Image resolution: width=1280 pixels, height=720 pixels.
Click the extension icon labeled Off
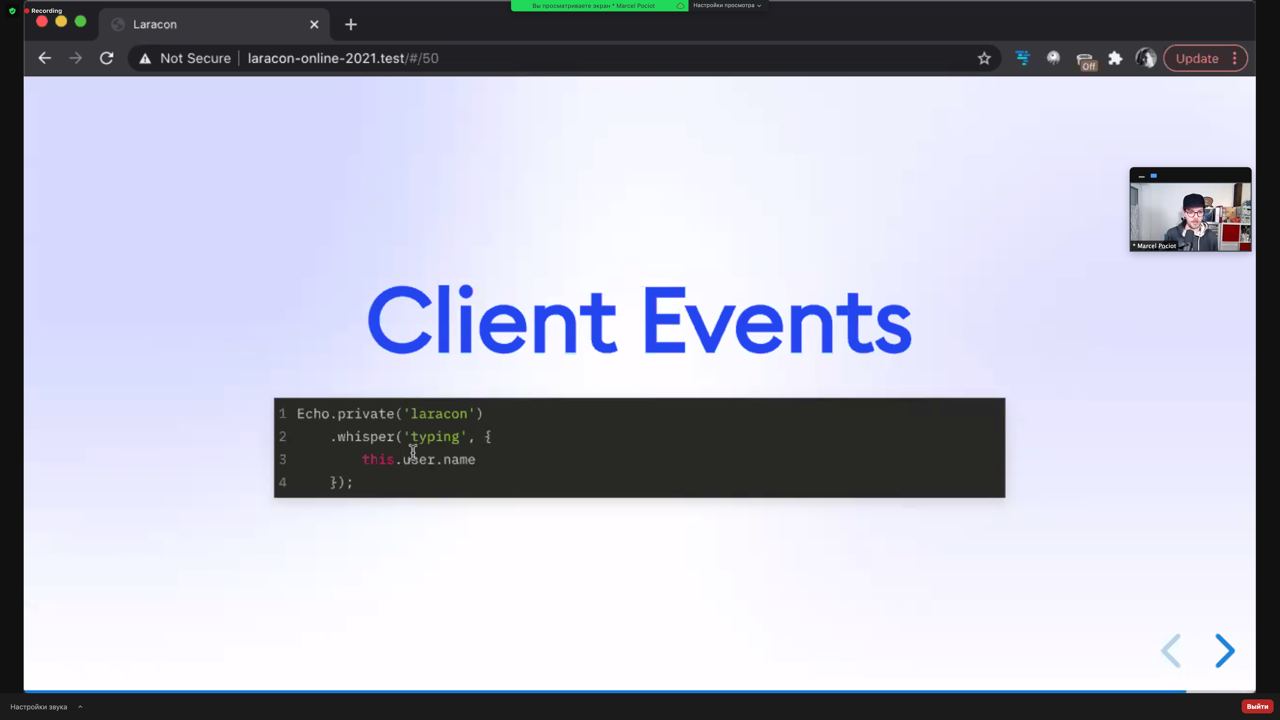[x=1086, y=60]
